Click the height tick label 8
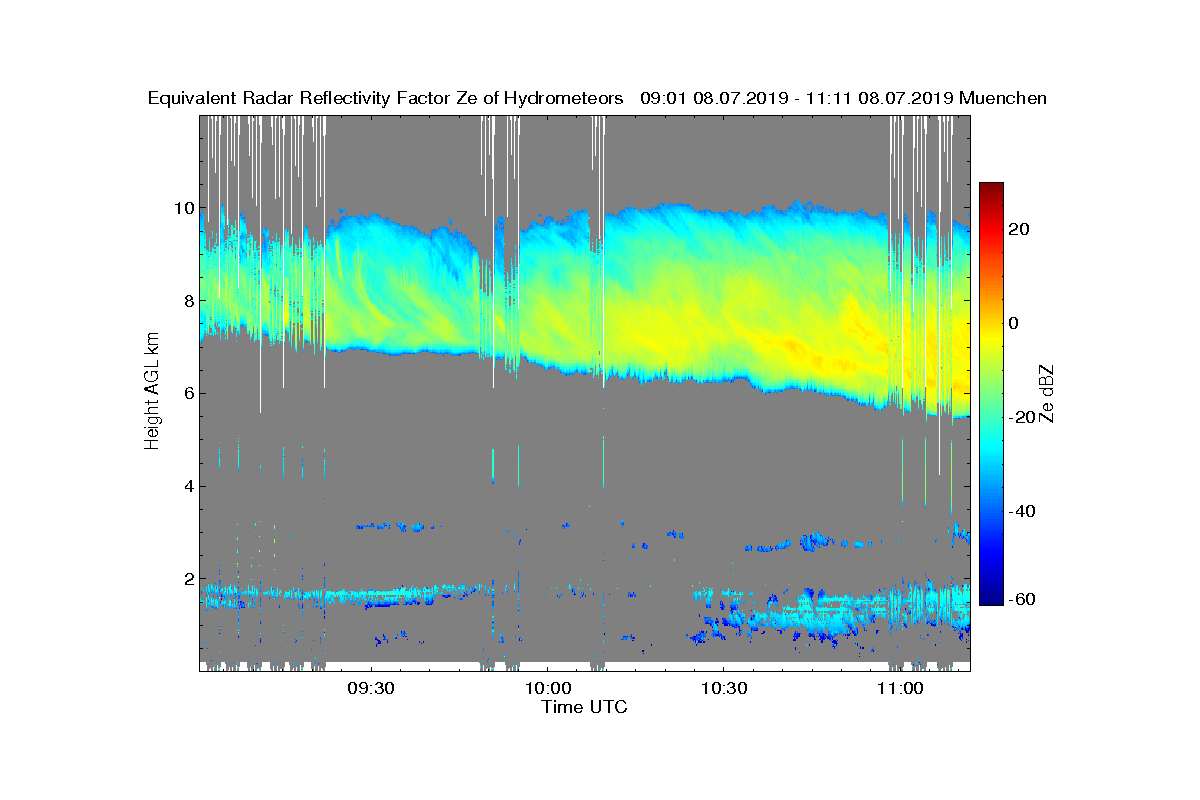This screenshot has width=1200, height=800. (188, 301)
